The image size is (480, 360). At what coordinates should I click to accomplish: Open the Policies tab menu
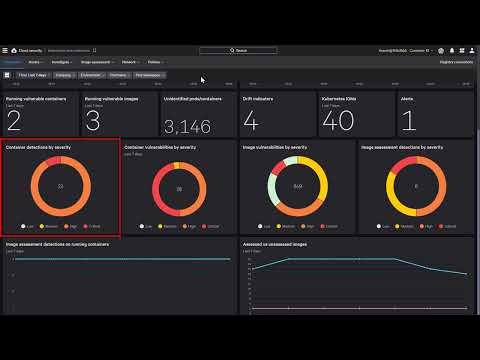(x=156, y=62)
